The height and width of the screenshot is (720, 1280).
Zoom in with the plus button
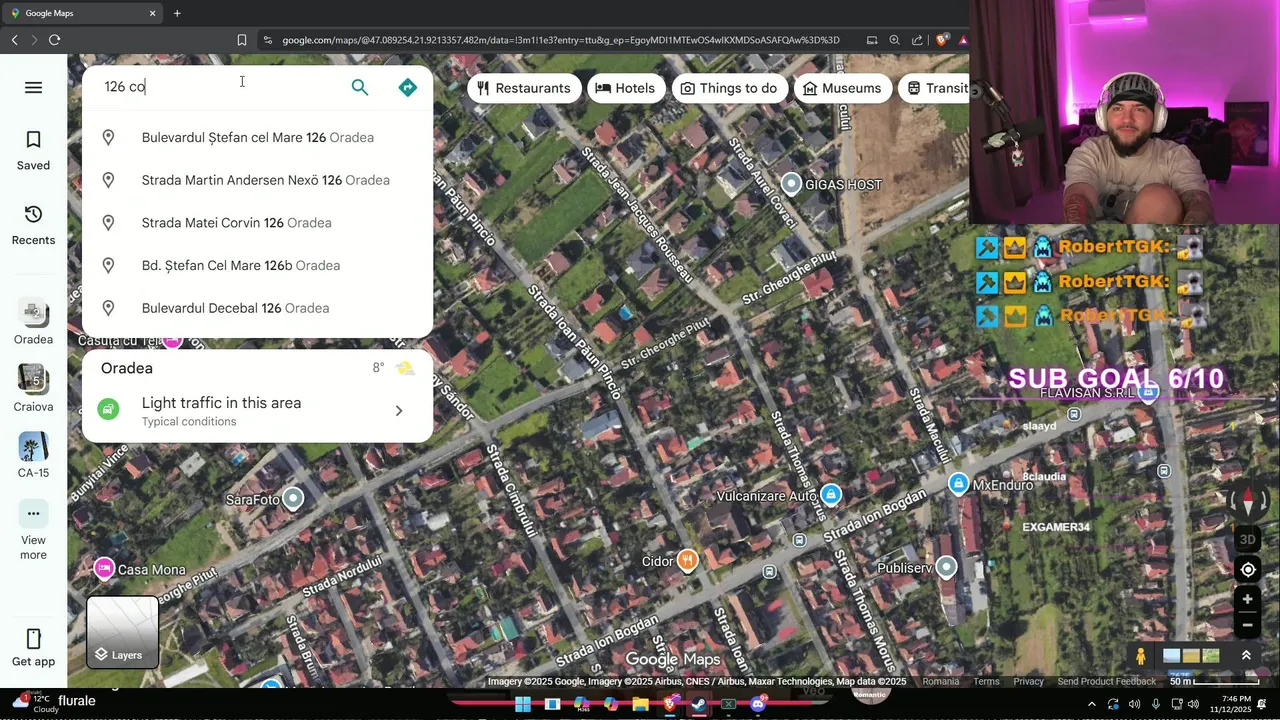[x=1247, y=600]
